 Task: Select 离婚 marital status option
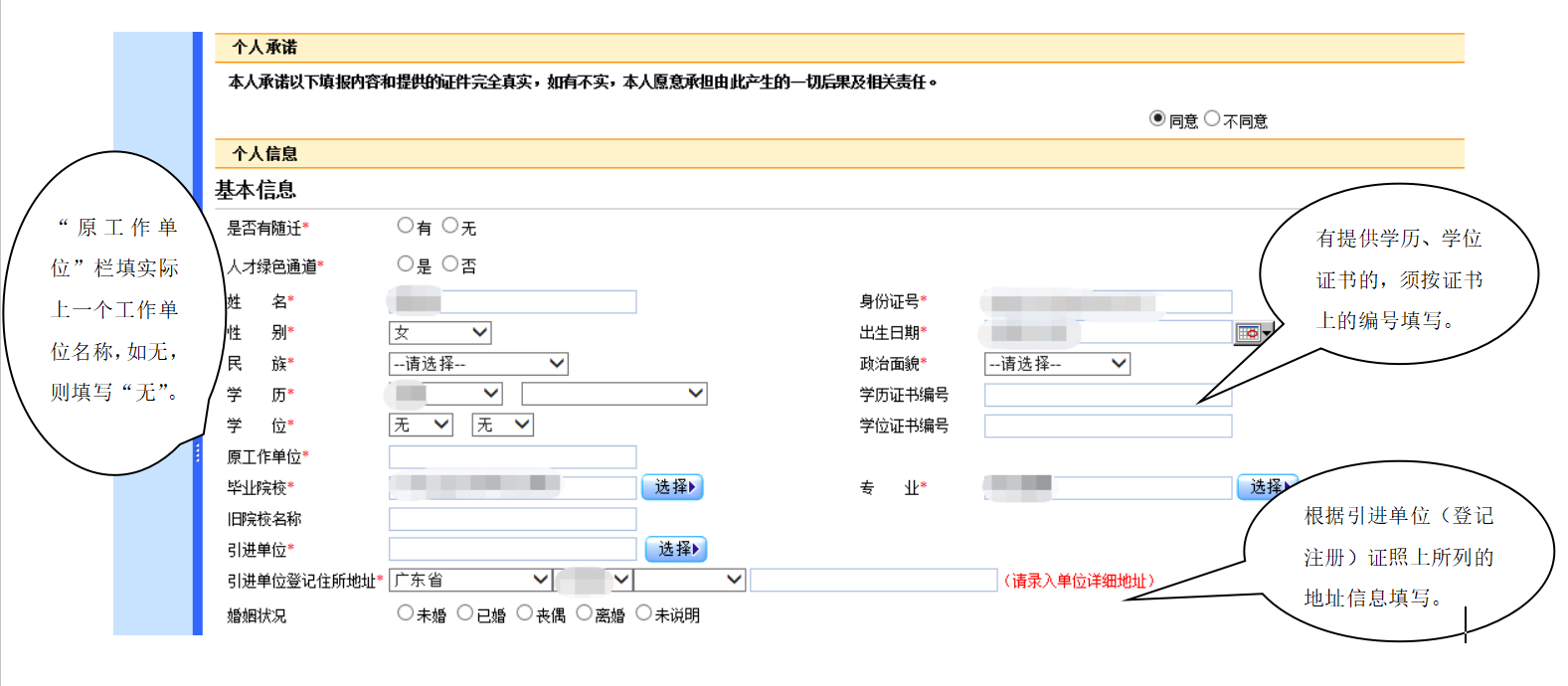click(x=584, y=612)
